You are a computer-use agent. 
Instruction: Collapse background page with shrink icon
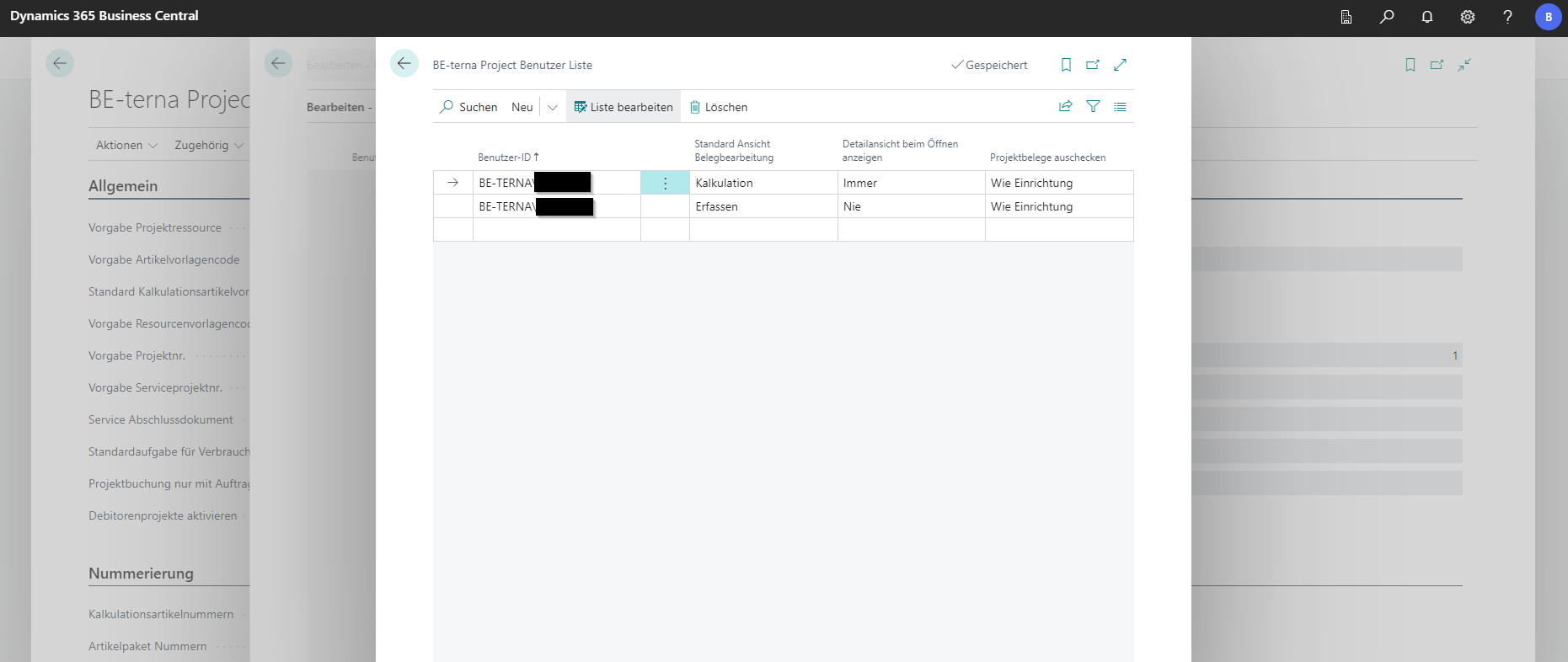tap(1464, 65)
